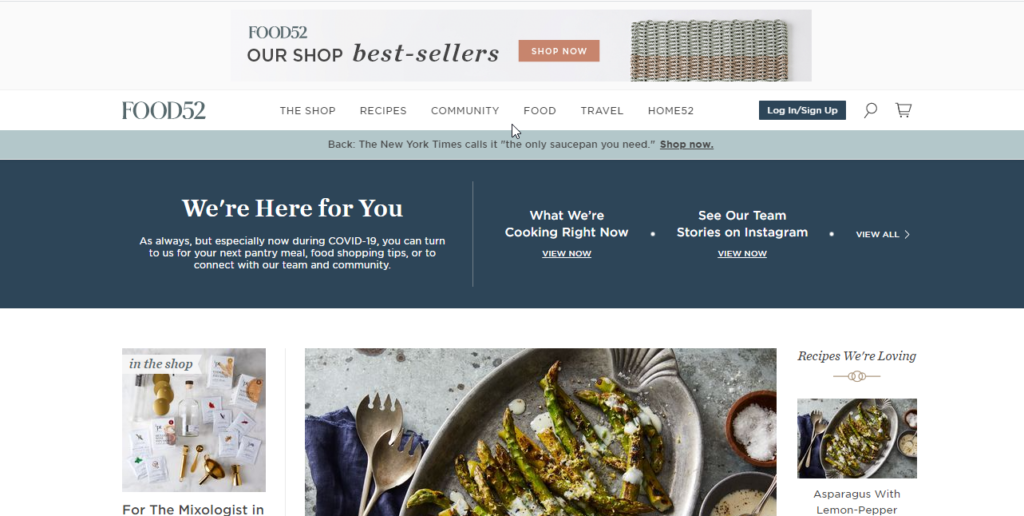Image resolution: width=1024 pixels, height=516 pixels.
Task: Click SHOP NOW in the banner ad
Action: (x=559, y=51)
